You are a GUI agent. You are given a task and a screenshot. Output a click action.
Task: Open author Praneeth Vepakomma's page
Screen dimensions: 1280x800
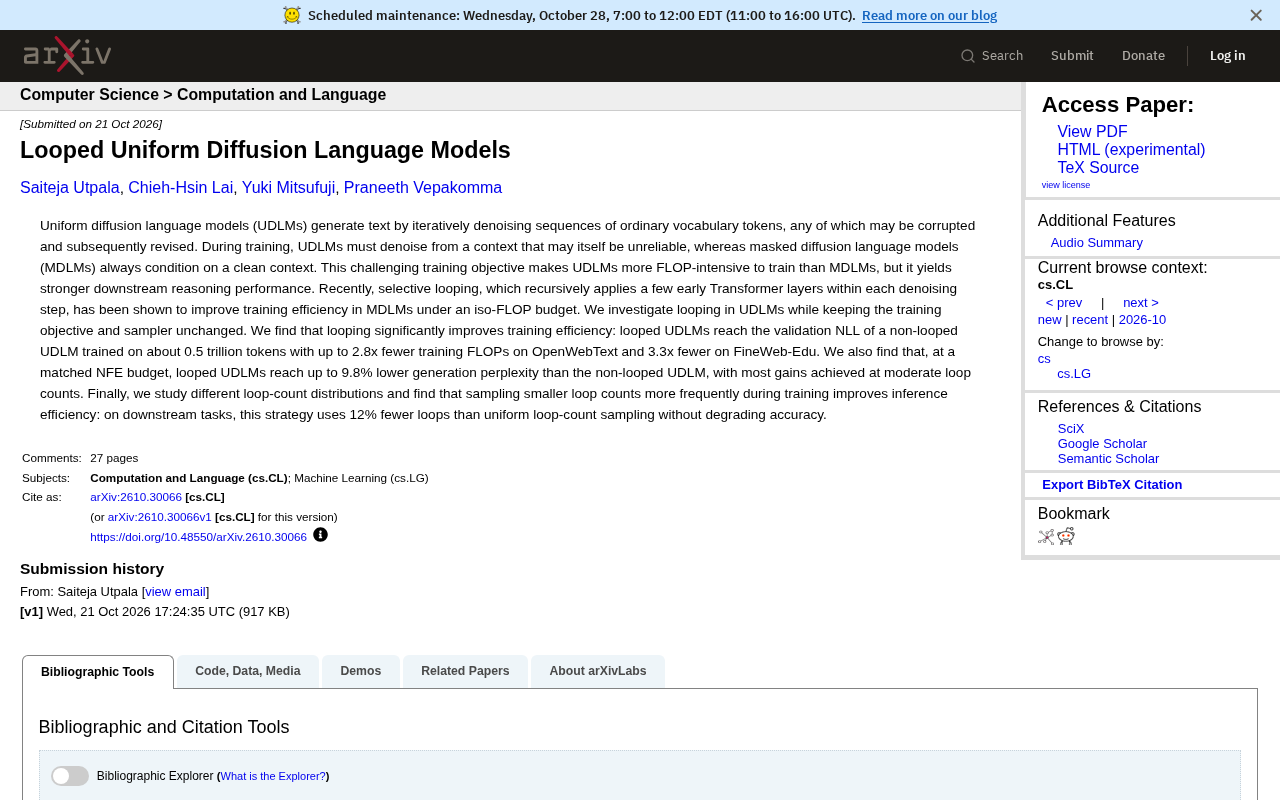(423, 188)
